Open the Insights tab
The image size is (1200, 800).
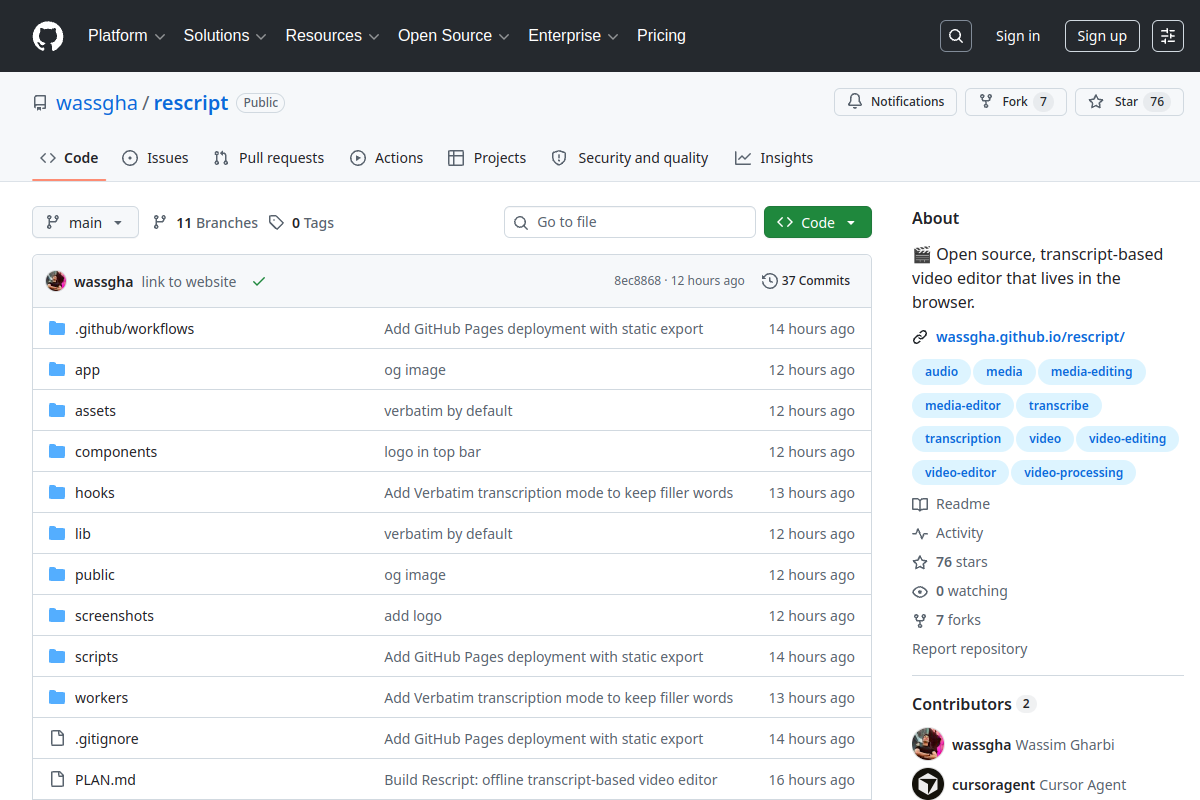point(774,158)
